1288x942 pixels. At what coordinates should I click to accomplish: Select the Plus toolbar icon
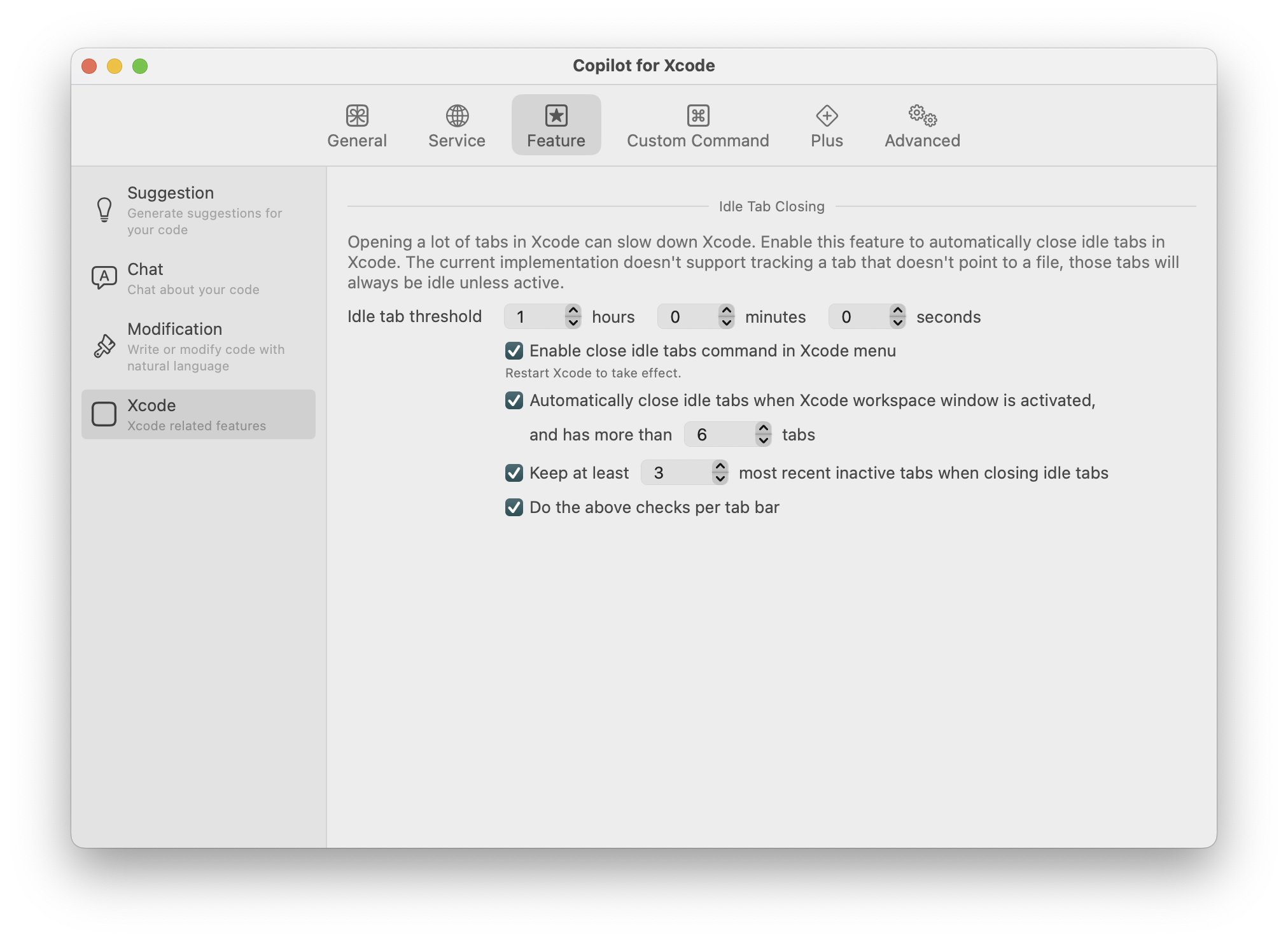coord(826,116)
